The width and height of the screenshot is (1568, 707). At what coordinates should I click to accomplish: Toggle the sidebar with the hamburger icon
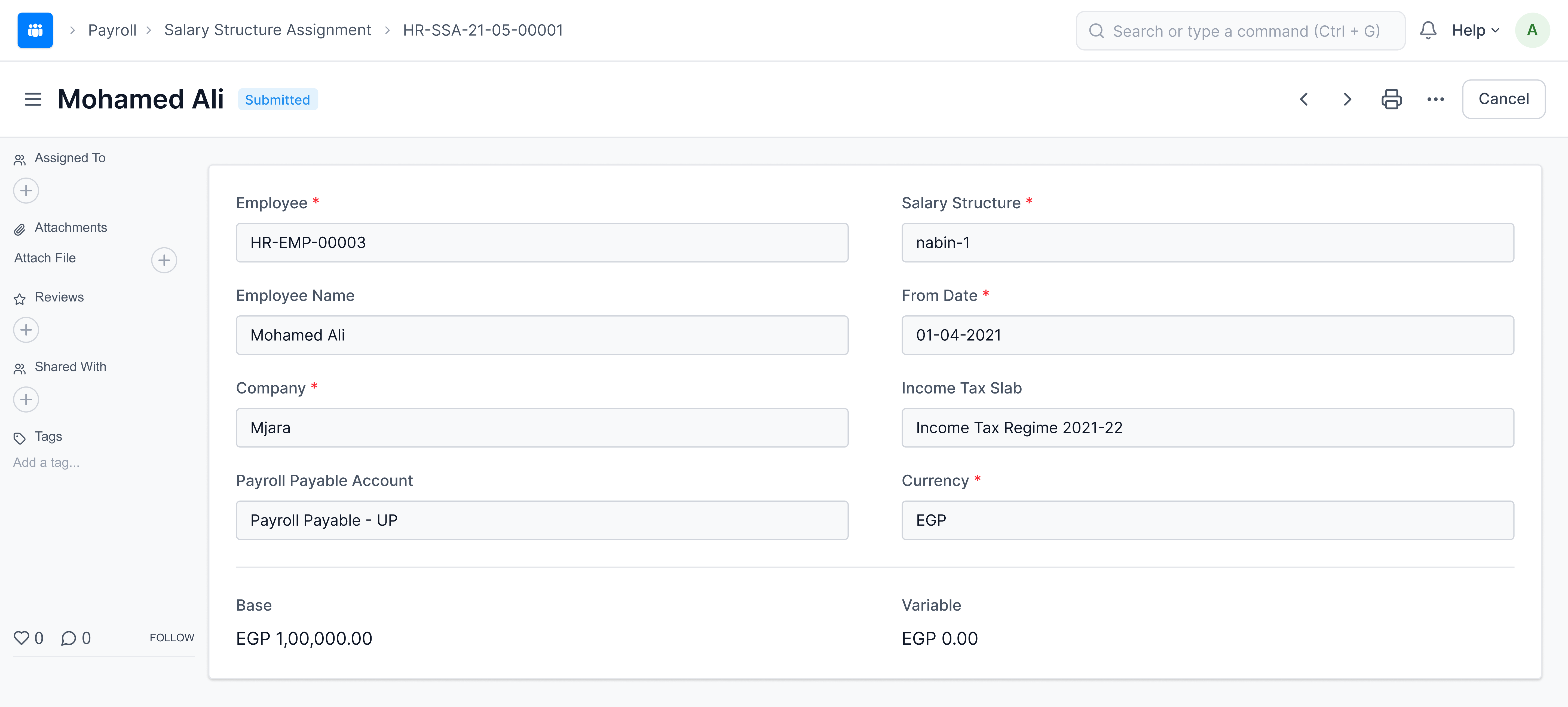[x=32, y=99]
